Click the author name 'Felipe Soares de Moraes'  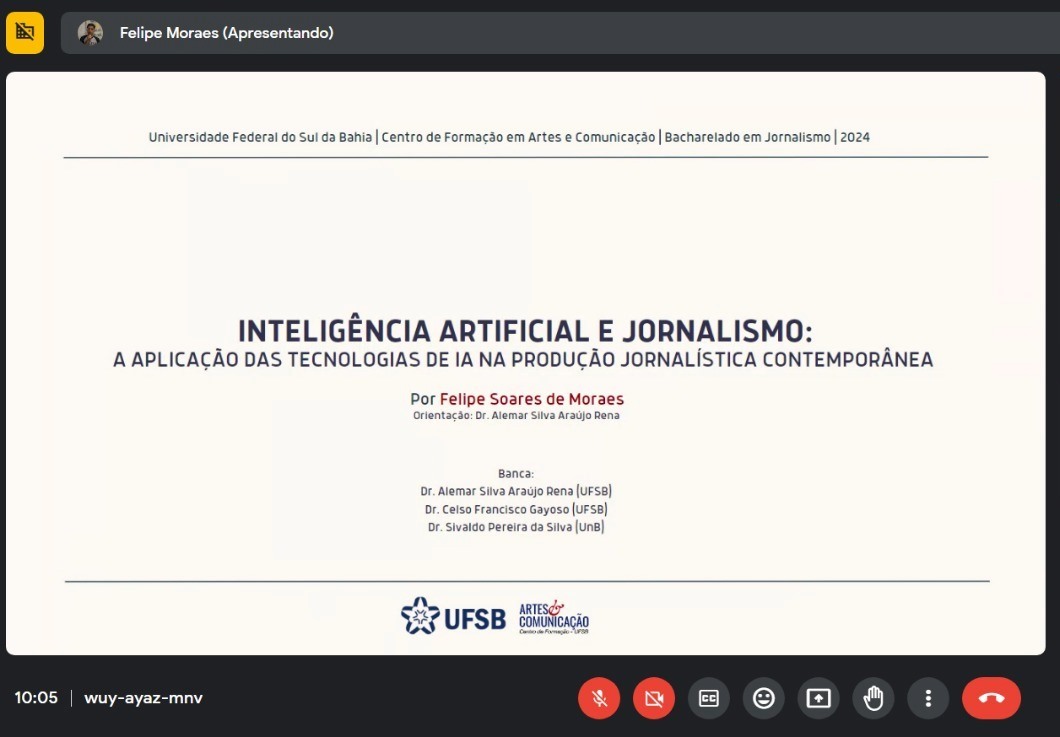pos(532,399)
